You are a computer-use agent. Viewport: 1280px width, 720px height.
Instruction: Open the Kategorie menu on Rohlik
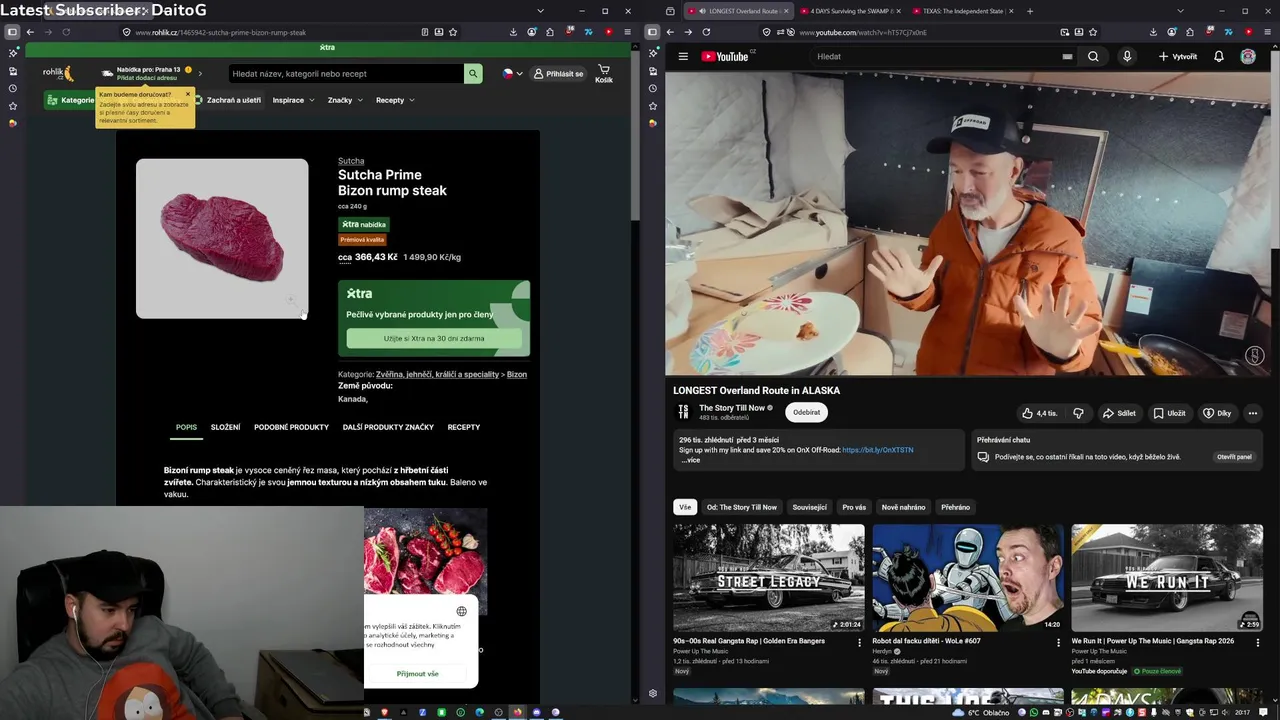70,100
